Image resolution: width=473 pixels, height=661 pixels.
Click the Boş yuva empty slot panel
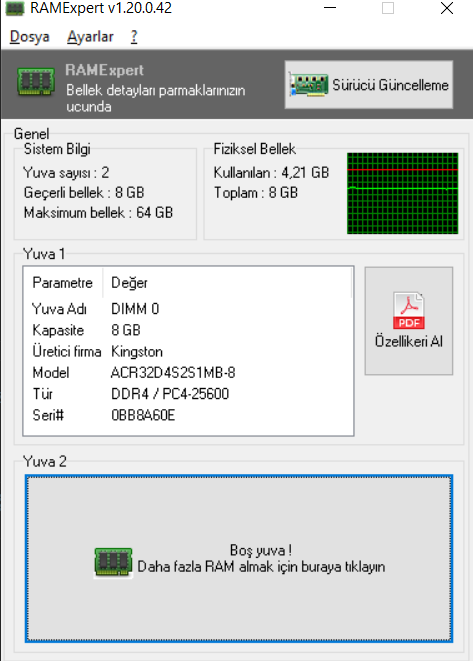click(x=239, y=559)
